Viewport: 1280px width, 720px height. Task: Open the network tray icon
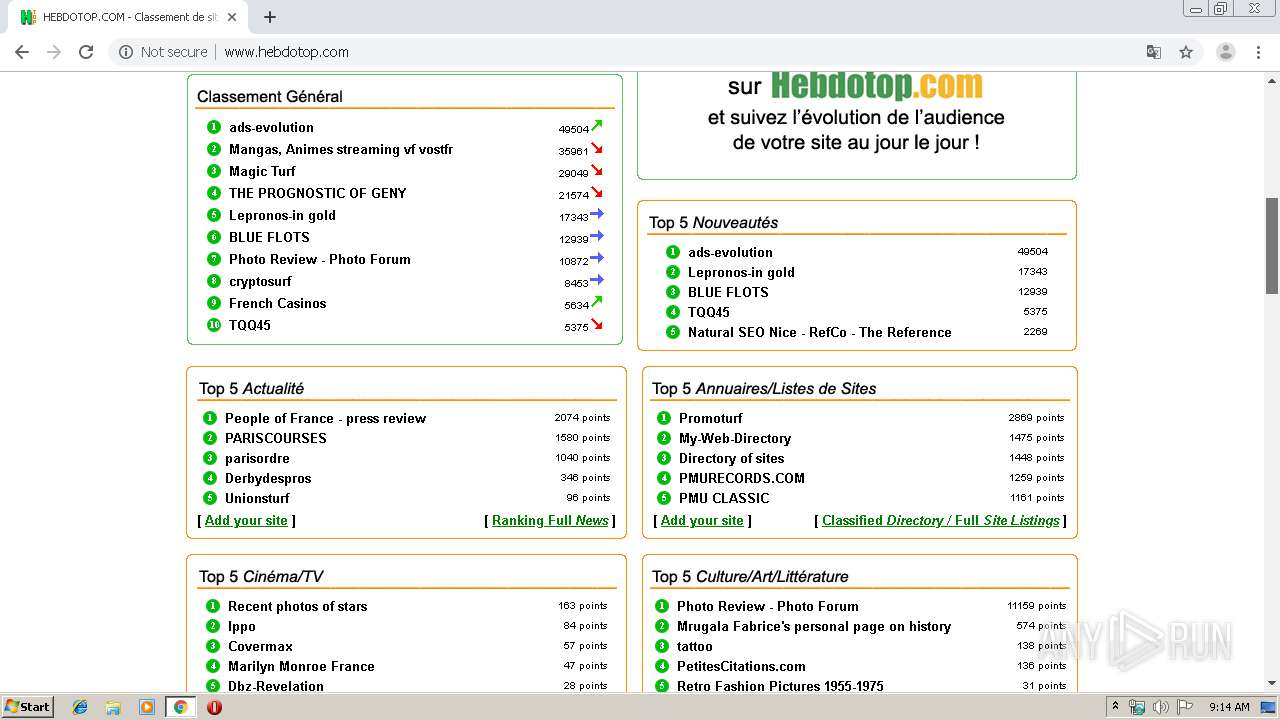pos(1137,707)
